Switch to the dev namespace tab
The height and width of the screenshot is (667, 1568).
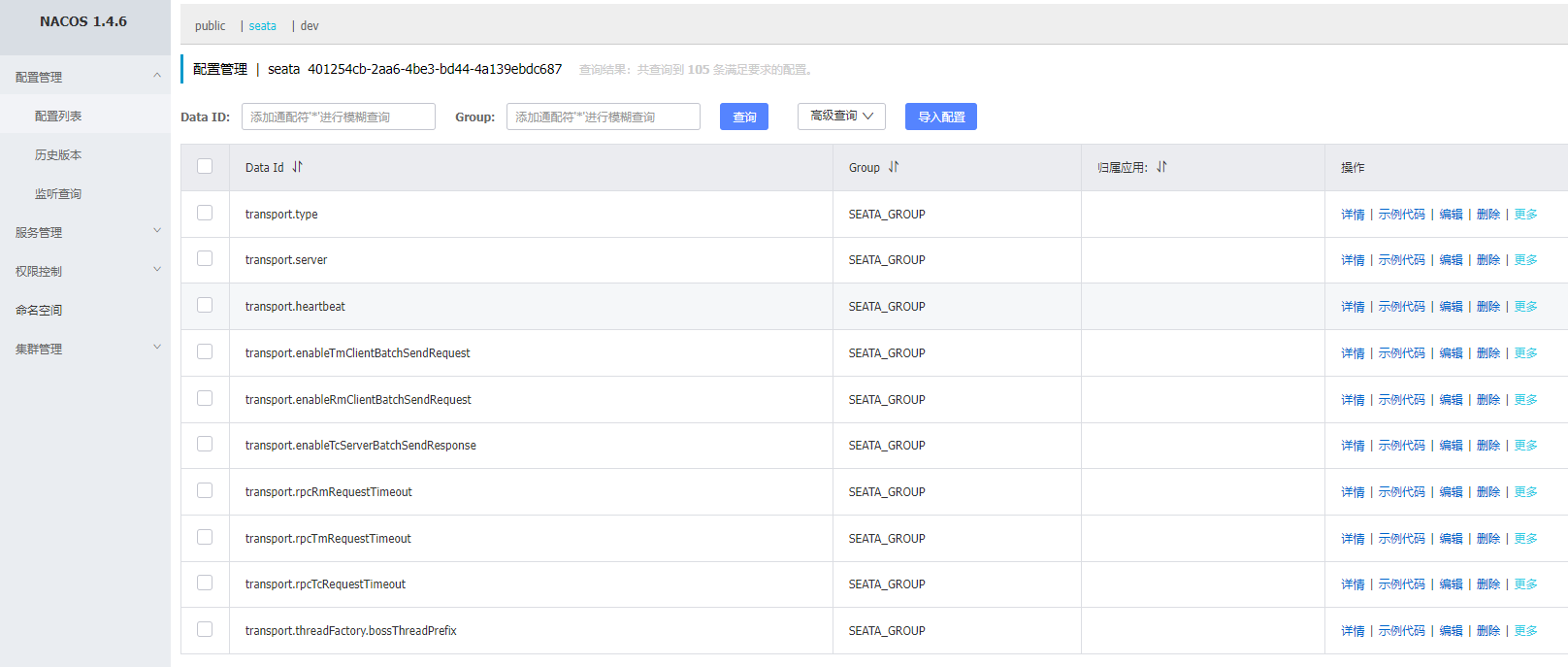pyautogui.click(x=310, y=26)
